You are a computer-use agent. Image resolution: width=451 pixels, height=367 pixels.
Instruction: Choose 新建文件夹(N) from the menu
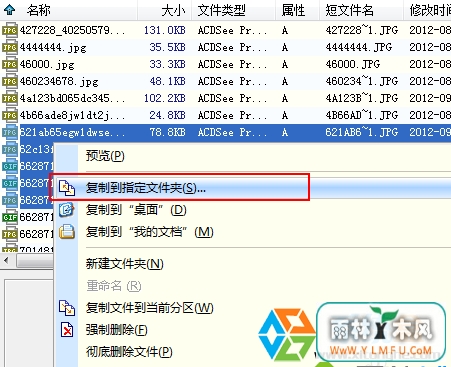pyautogui.click(x=125, y=264)
